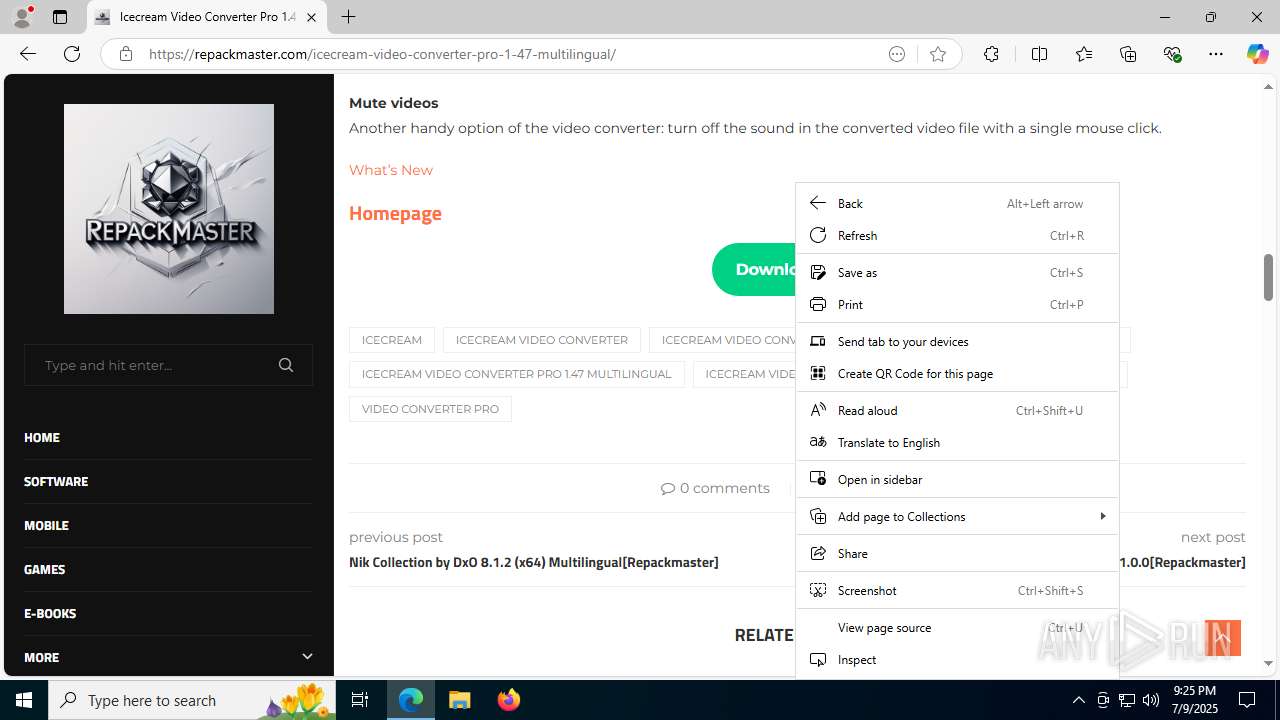Viewport: 1280px width, 720px height.
Task: Choose Open in sidebar
Action: [x=957, y=479]
